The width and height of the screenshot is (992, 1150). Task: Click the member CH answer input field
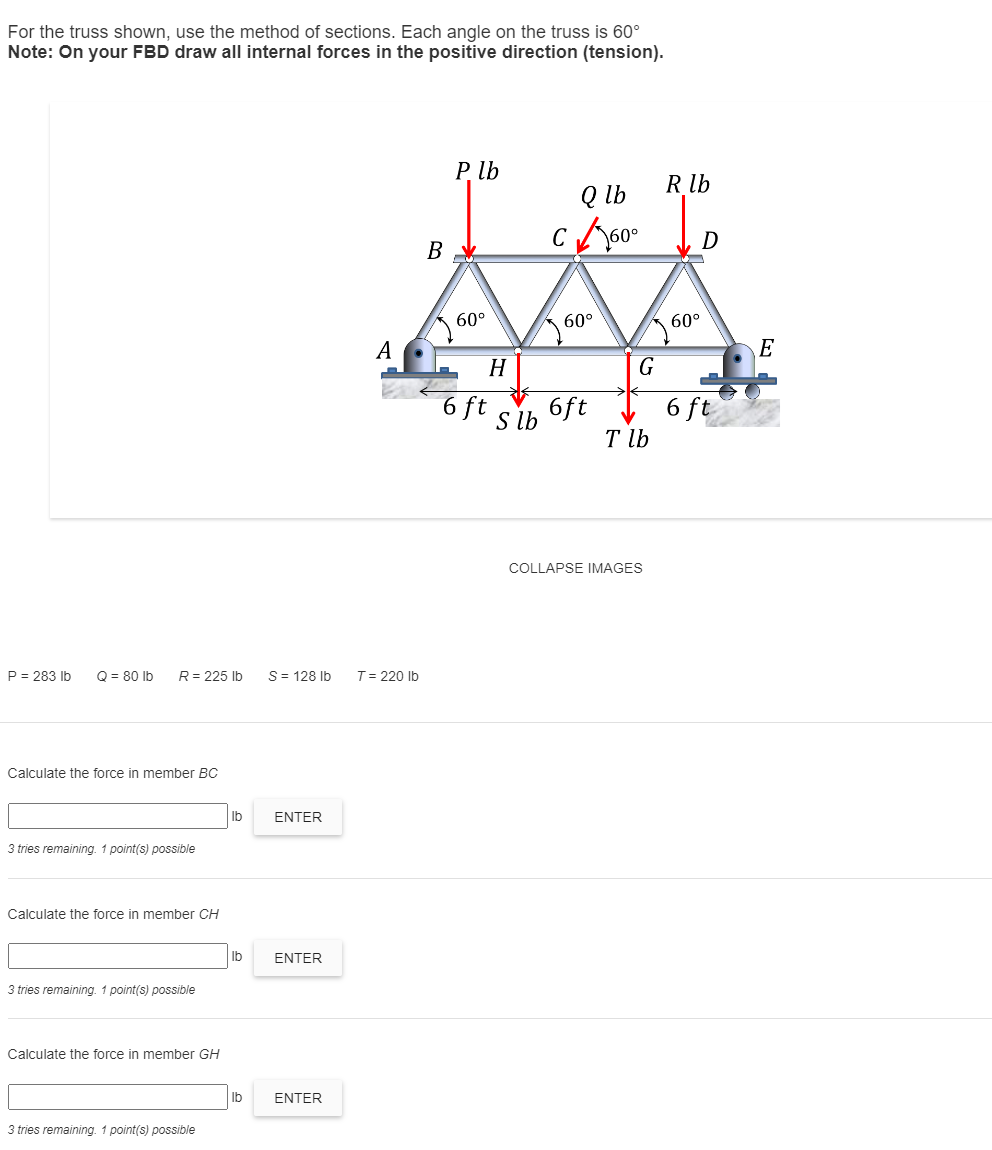(x=117, y=955)
